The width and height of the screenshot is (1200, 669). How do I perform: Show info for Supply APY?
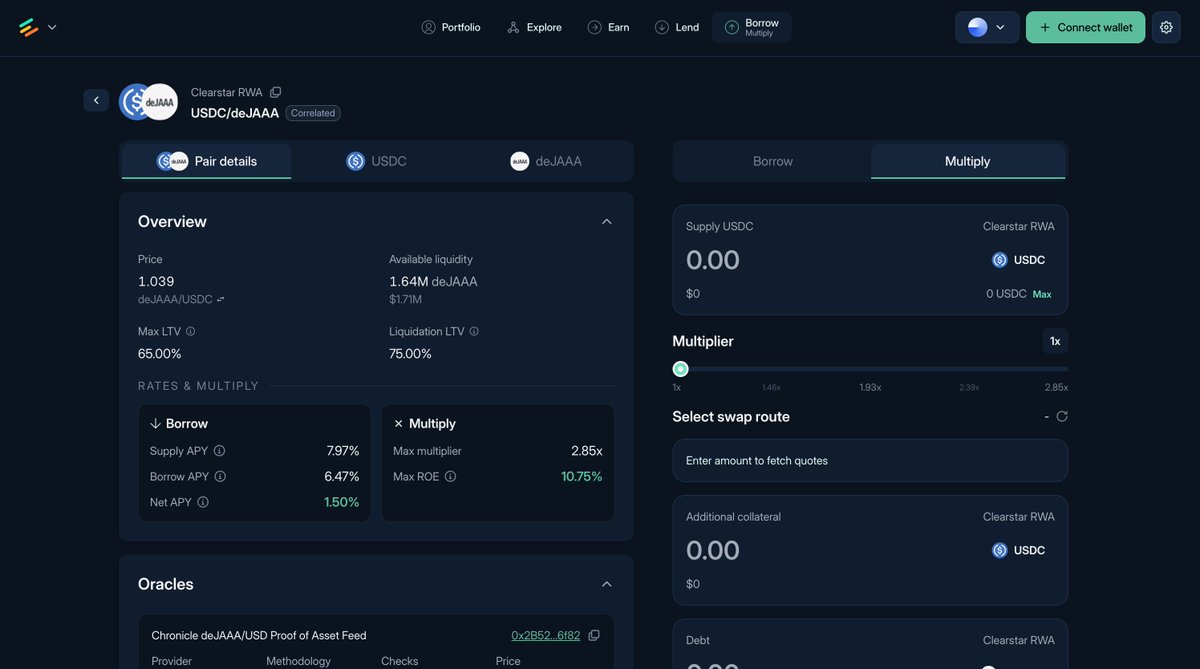coord(219,451)
